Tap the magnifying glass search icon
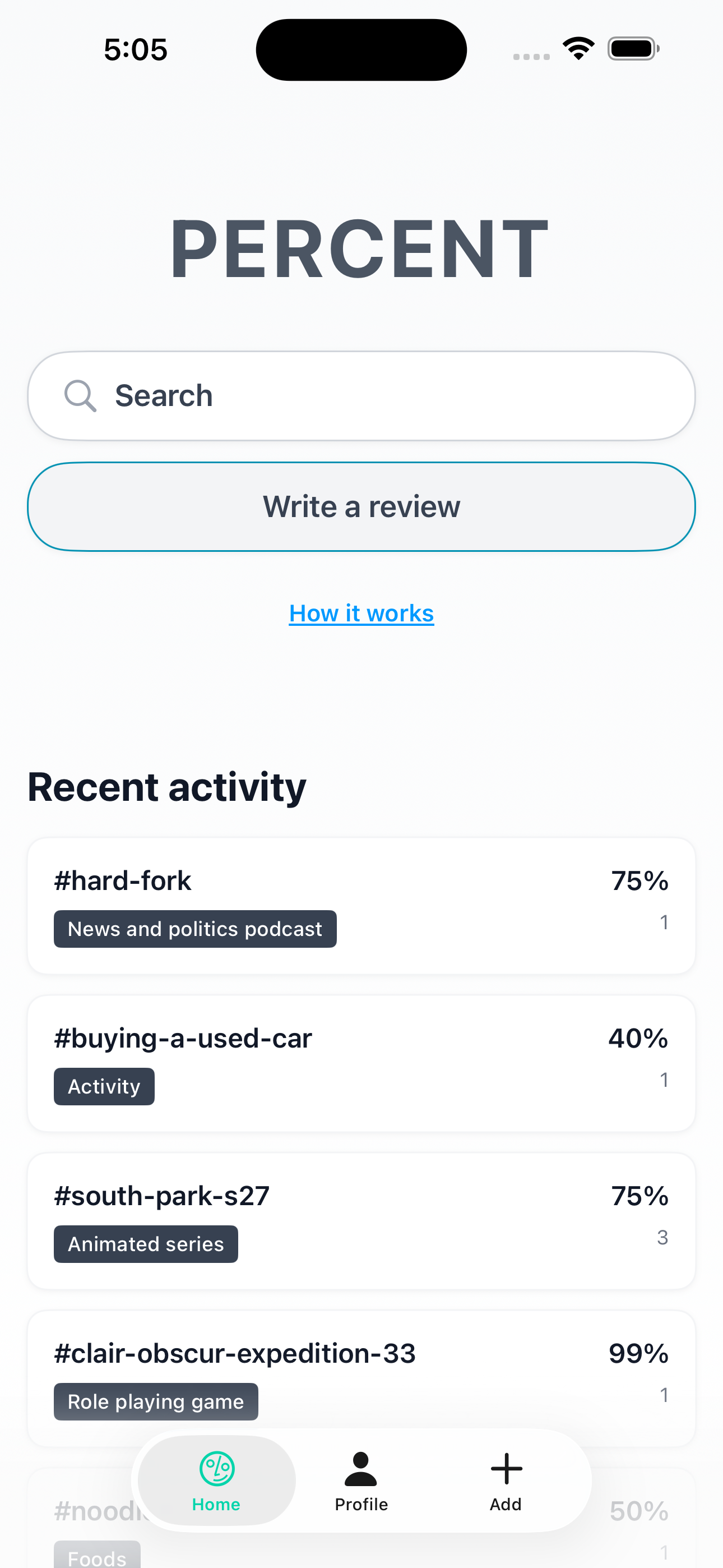The image size is (723, 1568). pos(80,396)
